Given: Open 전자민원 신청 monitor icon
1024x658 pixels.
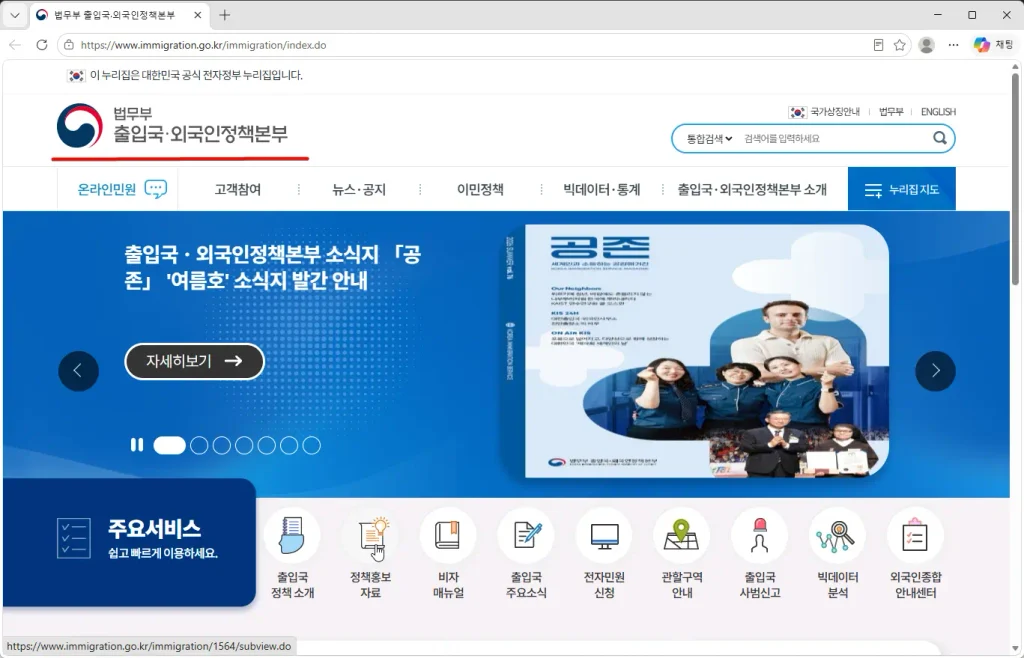Looking at the screenshot, I should pyautogui.click(x=604, y=537).
